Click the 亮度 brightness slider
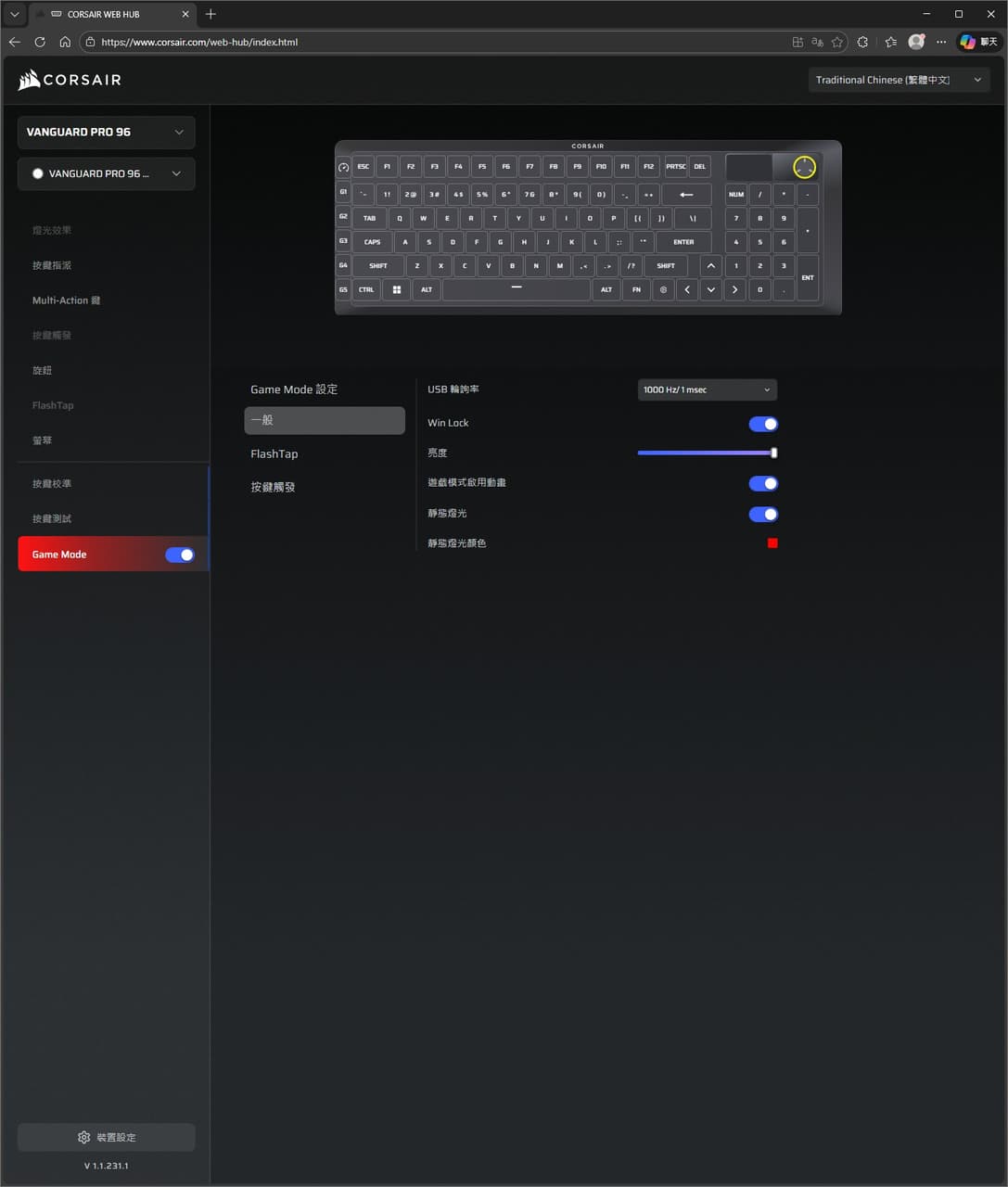Image resolution: width=1008 pixels, height=1187 pixels. coord(708,453)
